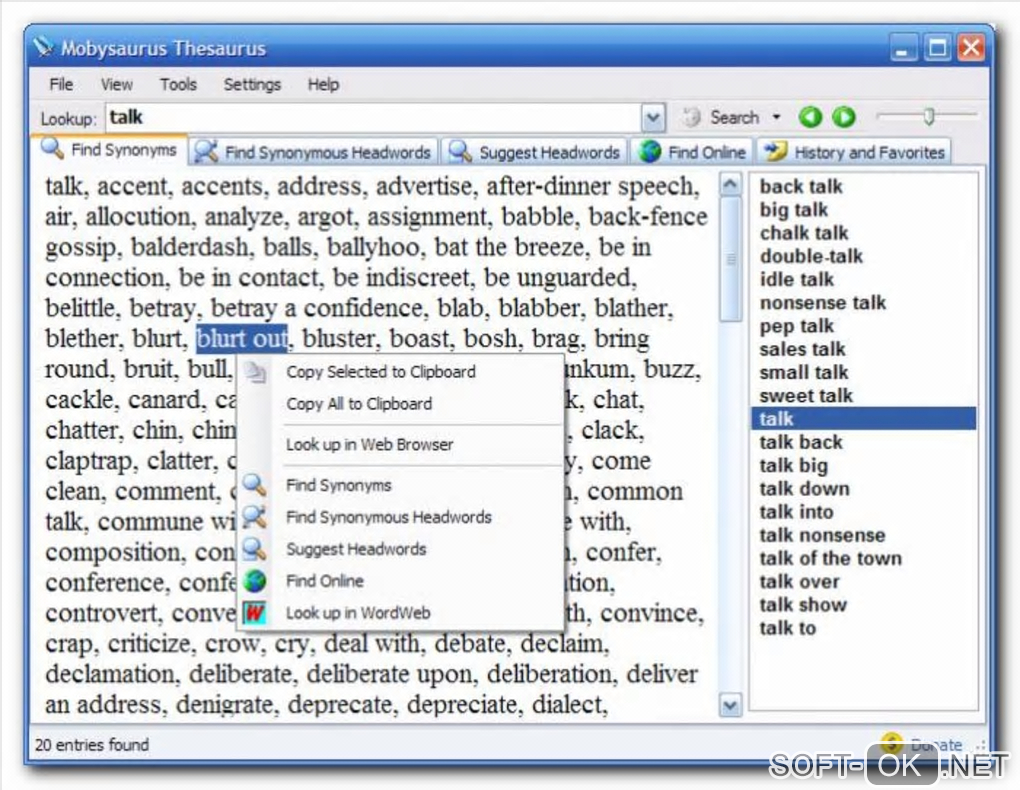This screenshot has height=790, width=1020.
Task: Click the Donate coin icon in status bar
Action: coord(891,742)
